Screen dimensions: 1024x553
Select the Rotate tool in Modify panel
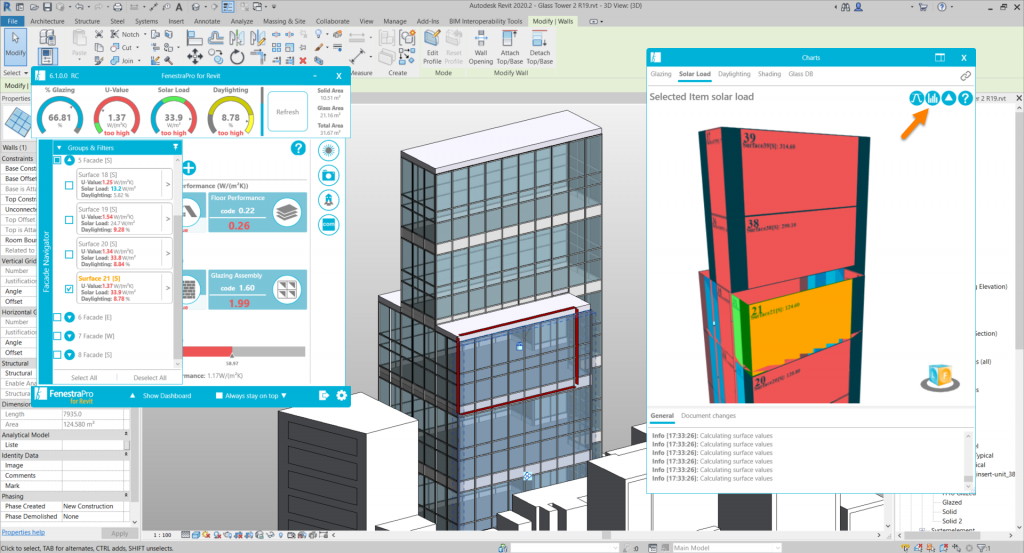click(x=237, y=57)
